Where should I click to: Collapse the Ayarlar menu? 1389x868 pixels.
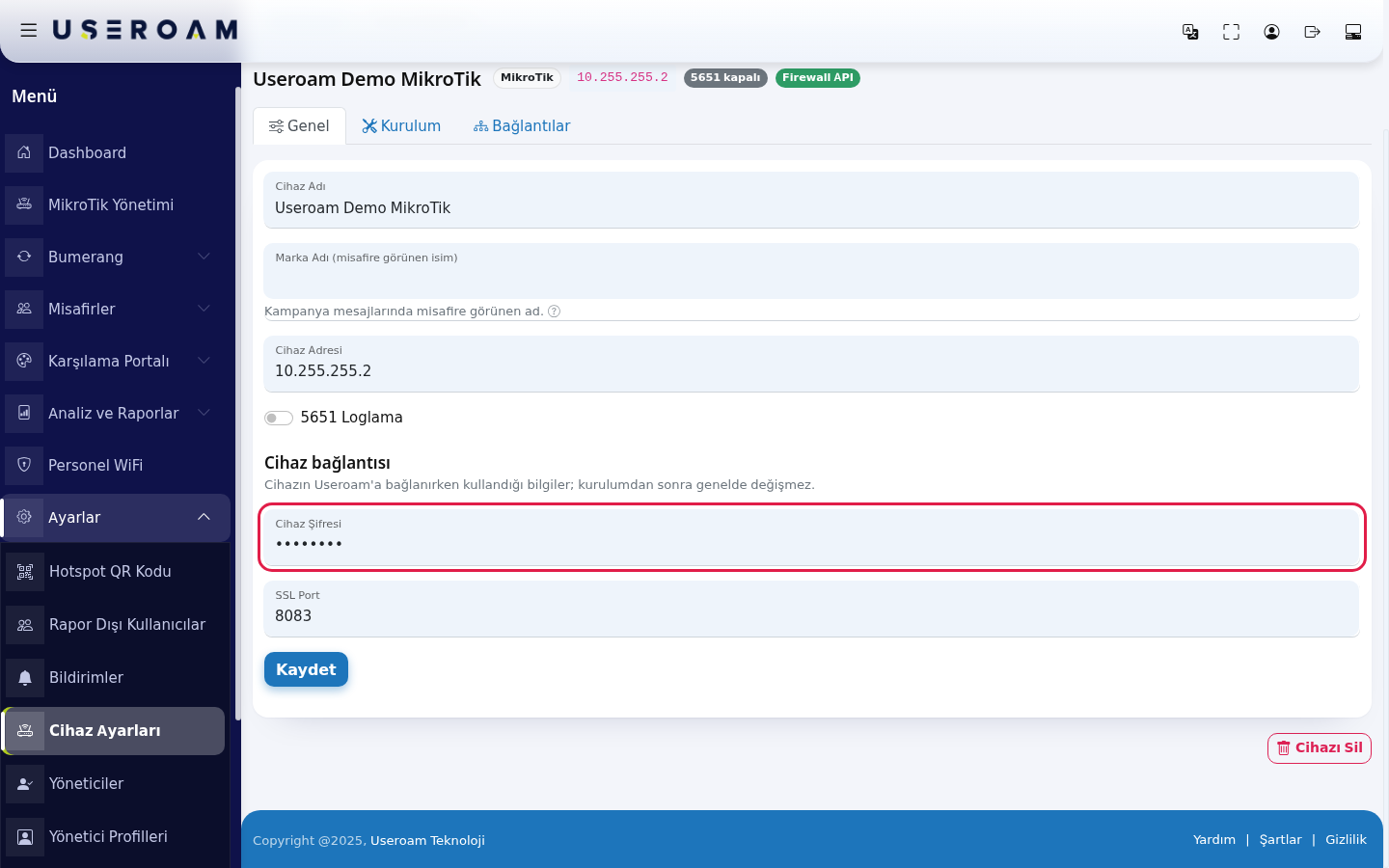[118, 518]
